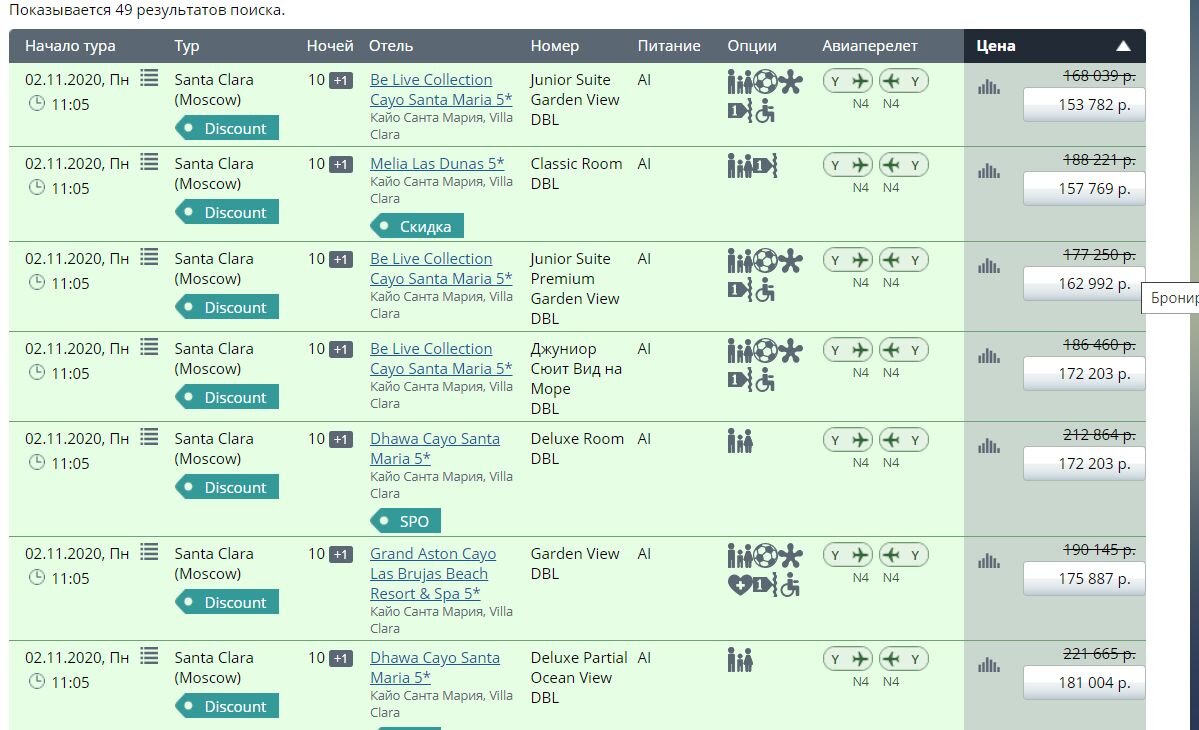Screen dimensions: 1199x730
Task: Click family options icon in Deluxe Partial Ocean View row
Action: pos(740,659)
